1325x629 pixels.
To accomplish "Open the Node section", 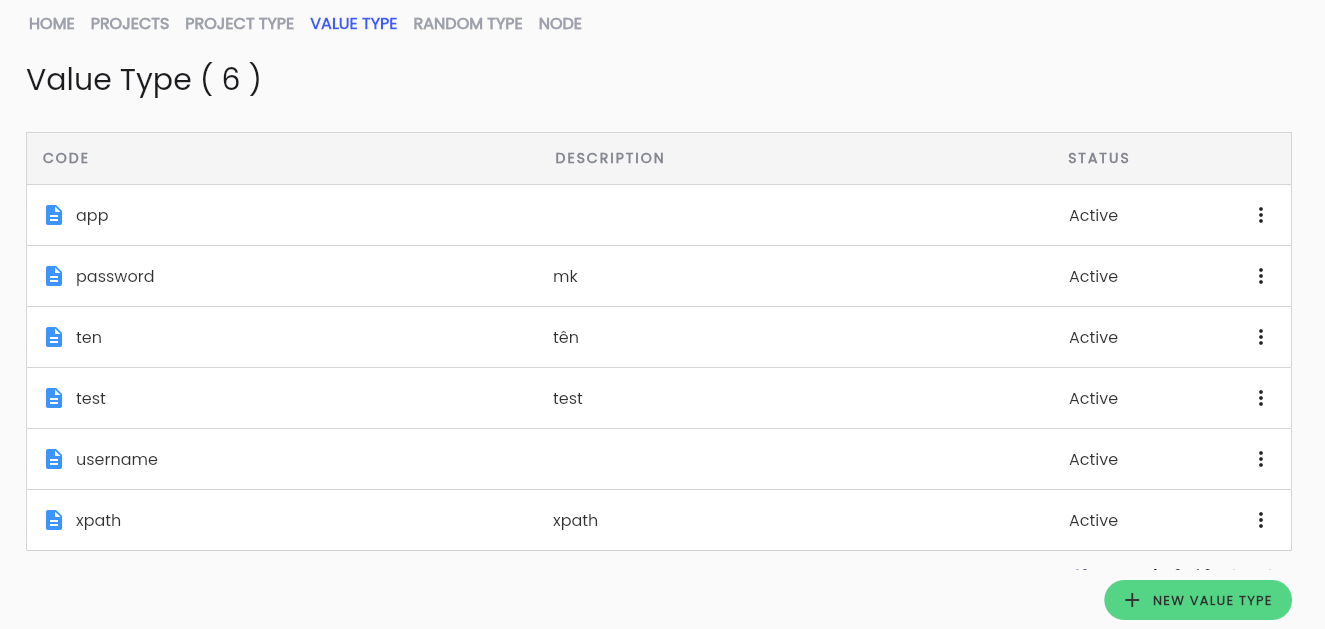I will pos(560,24).
